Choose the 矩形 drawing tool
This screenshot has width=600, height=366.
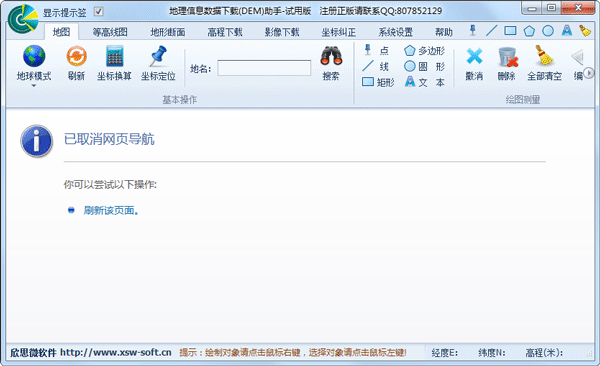point(378,82)
